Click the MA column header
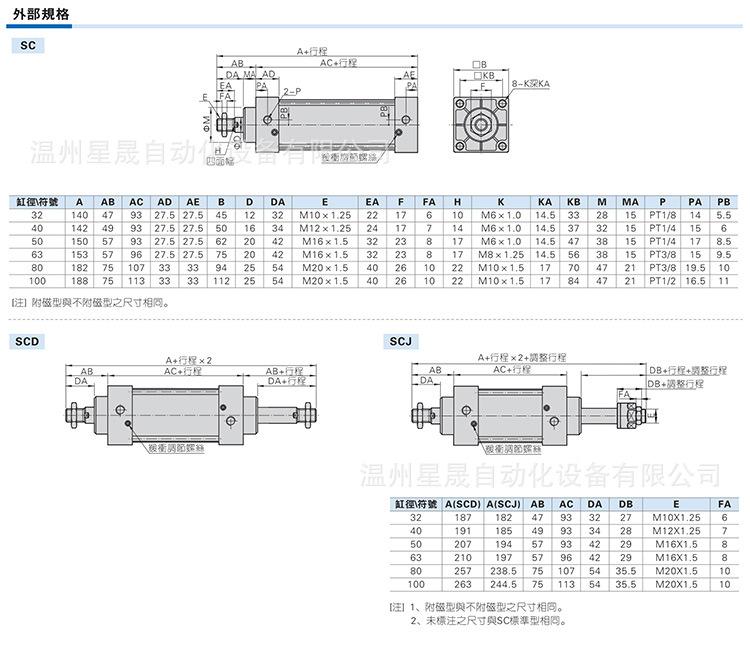 (x=630, y=202)
